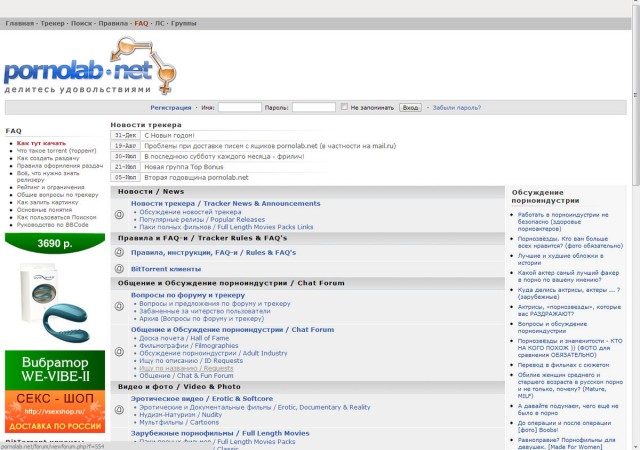Open ЛС in top navigation

click(160, 23)
